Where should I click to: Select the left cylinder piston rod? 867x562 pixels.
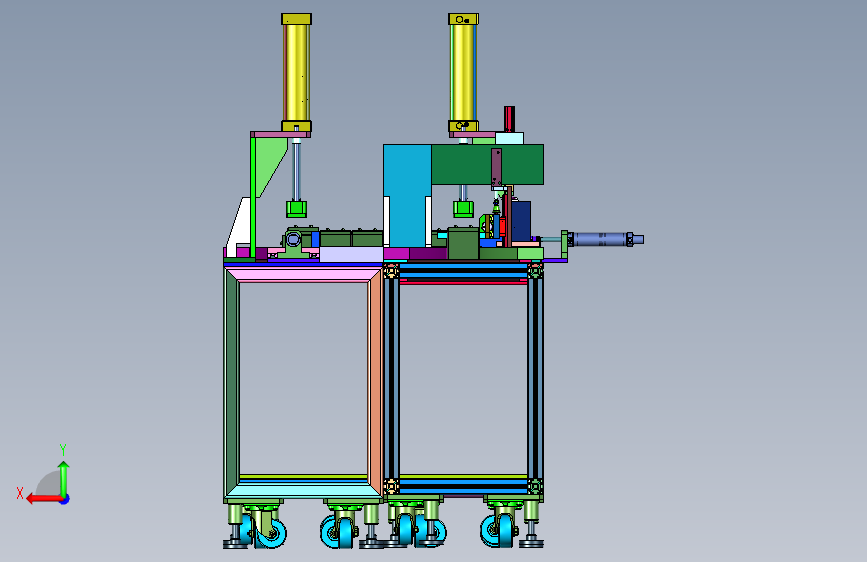point(296,169)
